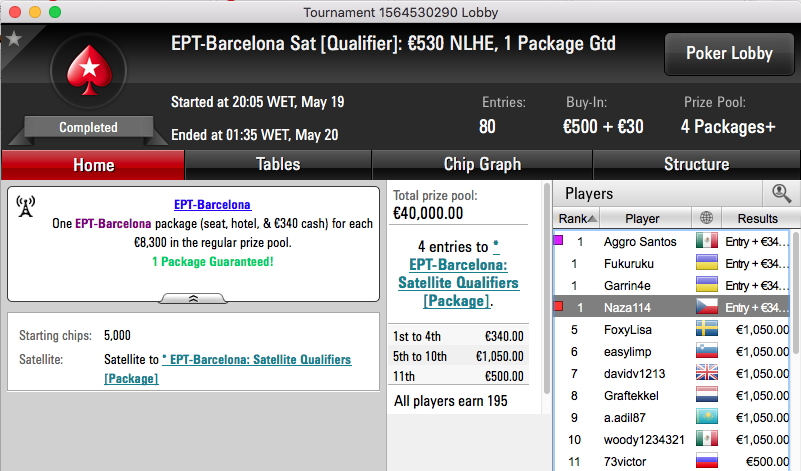
Task: Sort players by Rank column arrow
Action: click(x=592, y=219)
